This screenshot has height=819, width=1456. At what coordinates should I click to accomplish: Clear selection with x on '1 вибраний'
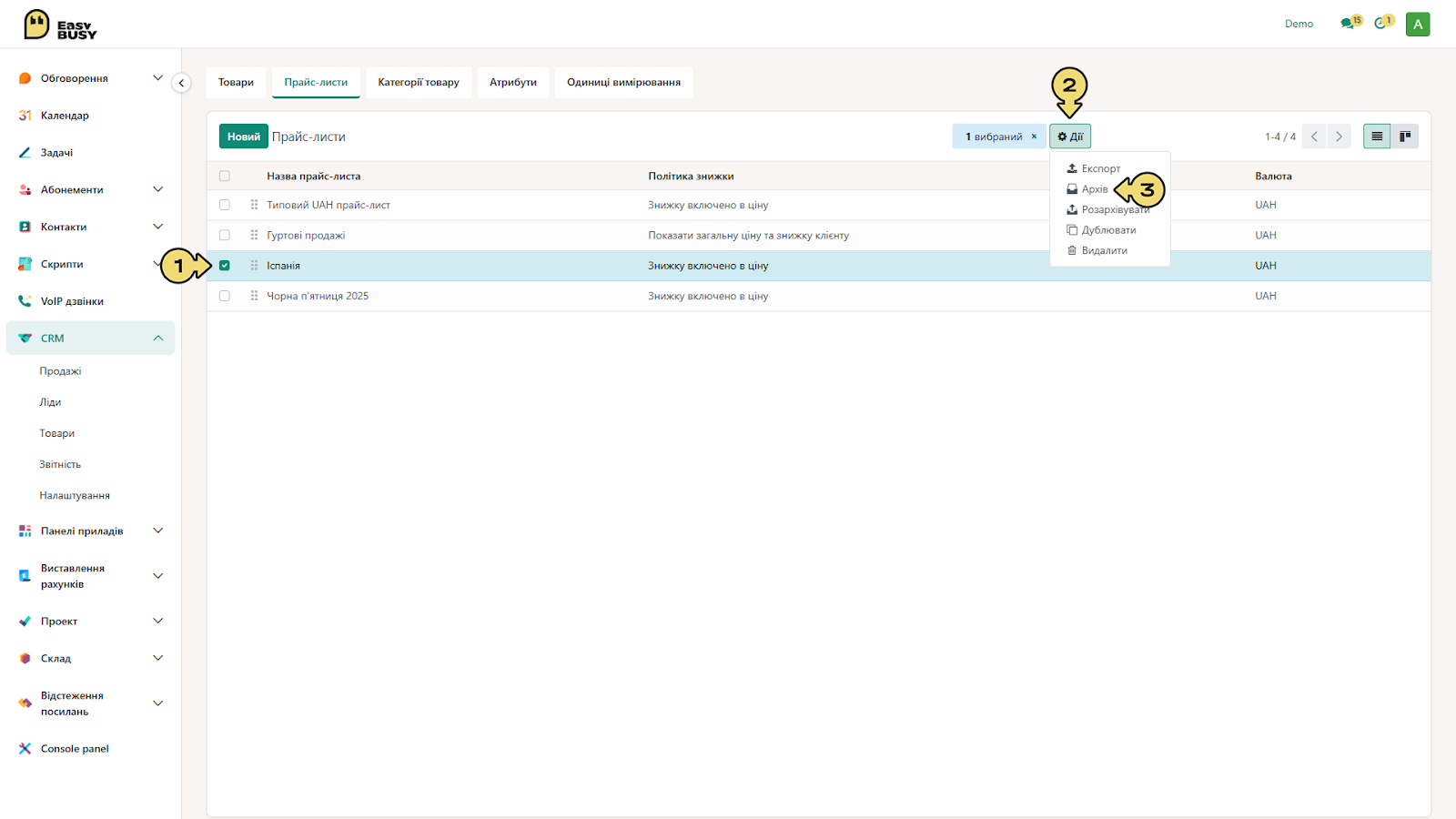(x=1034, y=136)
